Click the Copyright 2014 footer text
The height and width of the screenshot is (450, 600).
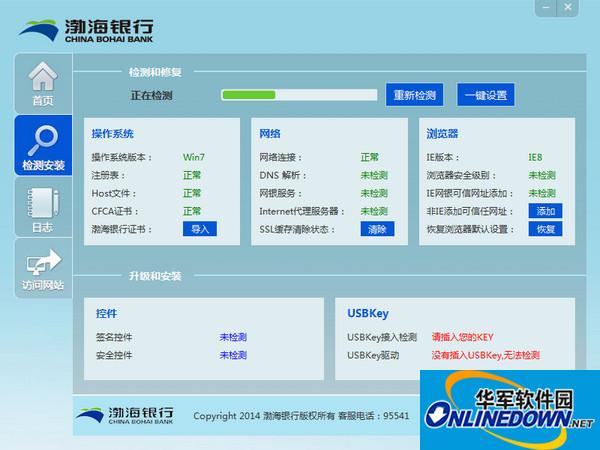click(x=301, y=416)
